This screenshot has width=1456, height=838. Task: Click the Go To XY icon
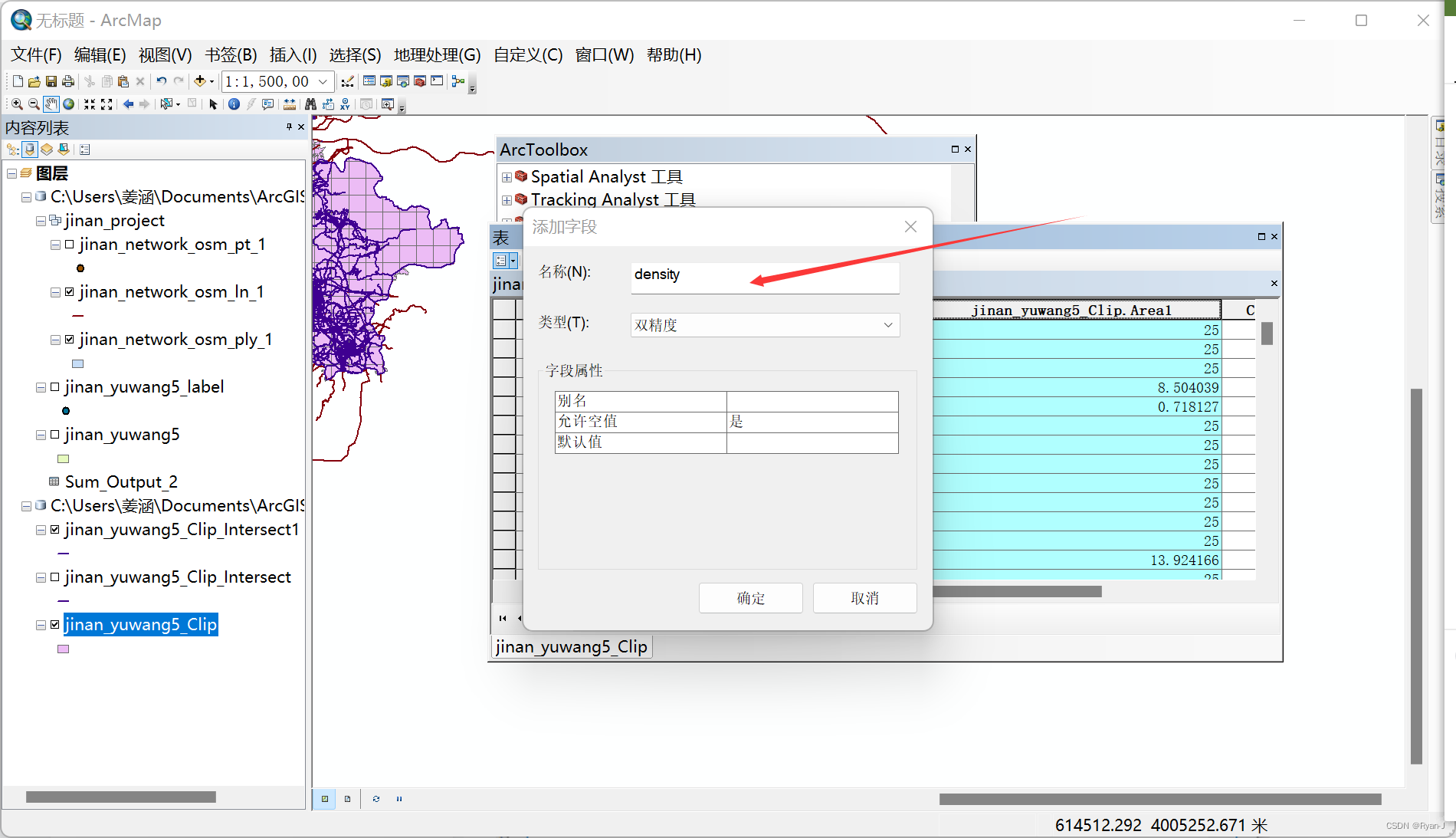(345, 104)
